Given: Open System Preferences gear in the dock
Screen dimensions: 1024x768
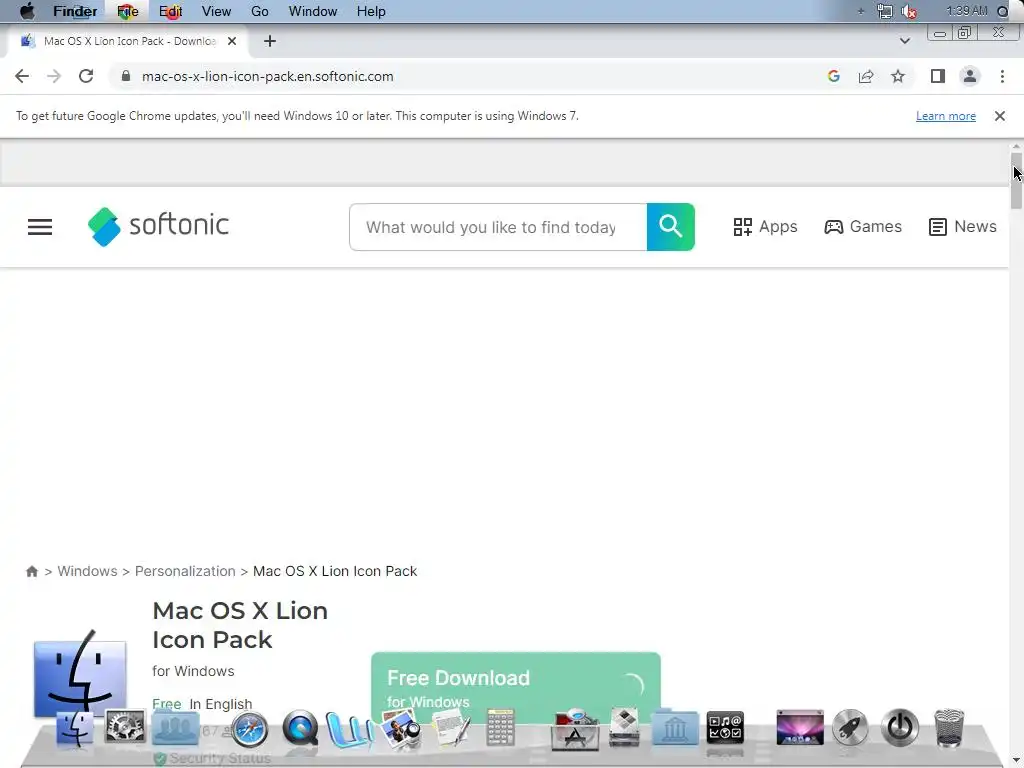Looking at the screenshot, I should [125, 727].
